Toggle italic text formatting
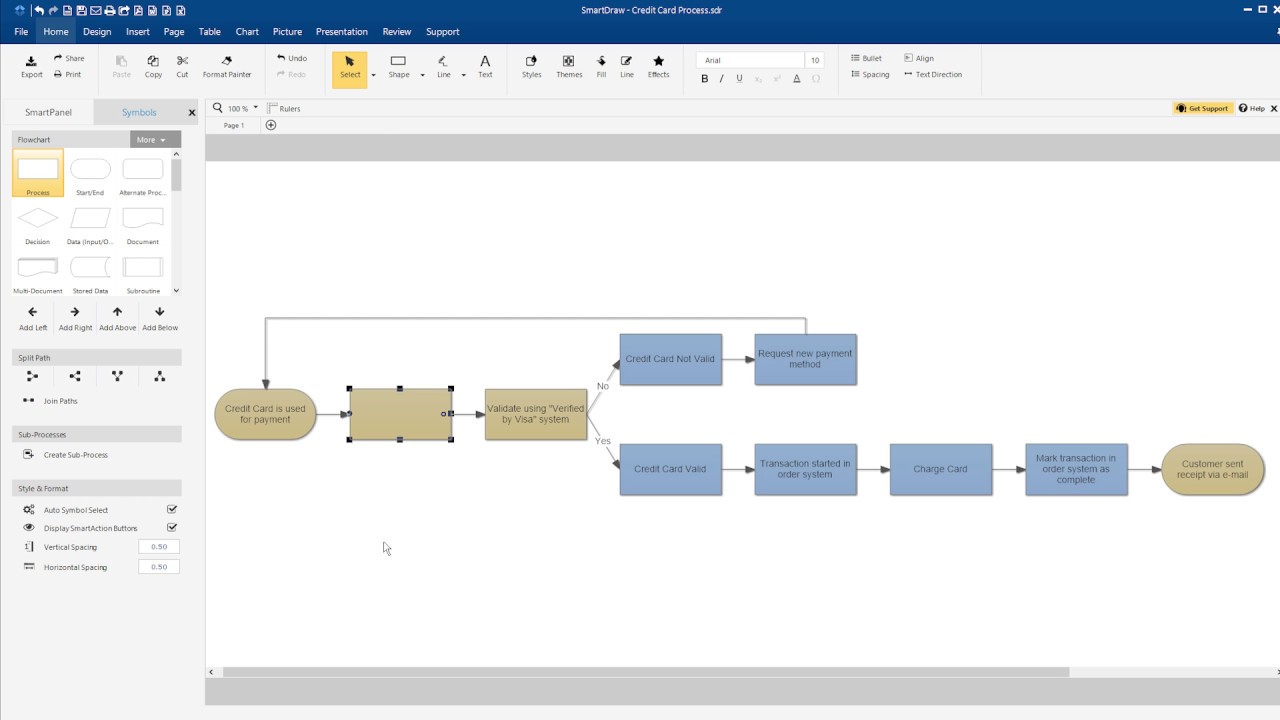The image size is (1280, 720). click(721, 78)
